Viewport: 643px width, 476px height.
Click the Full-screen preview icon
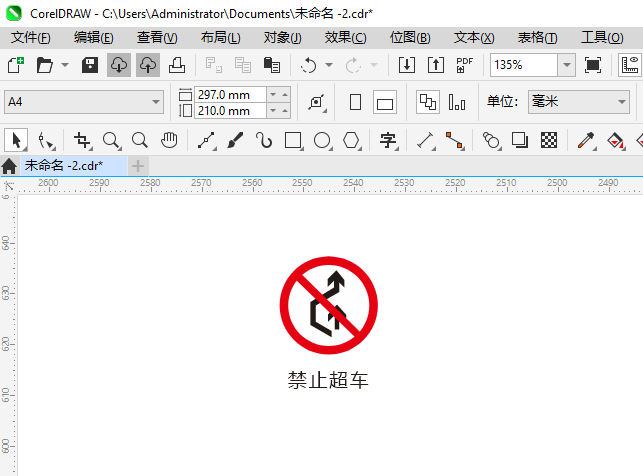click(593, 65)
